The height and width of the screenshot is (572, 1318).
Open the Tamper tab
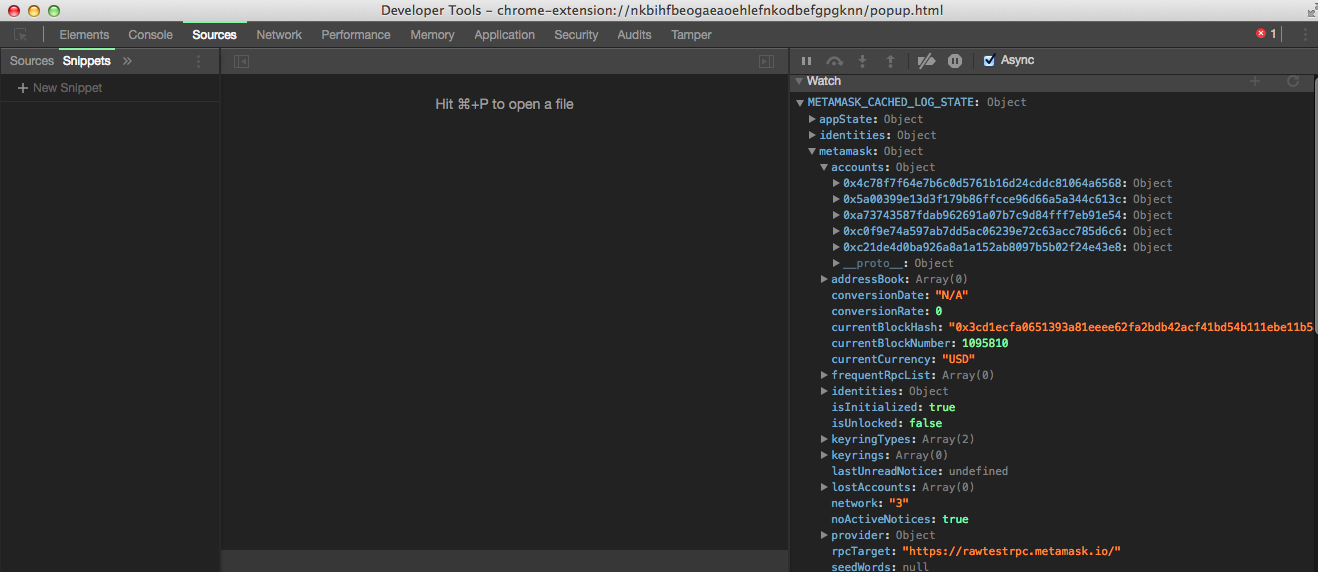point(692,34)
